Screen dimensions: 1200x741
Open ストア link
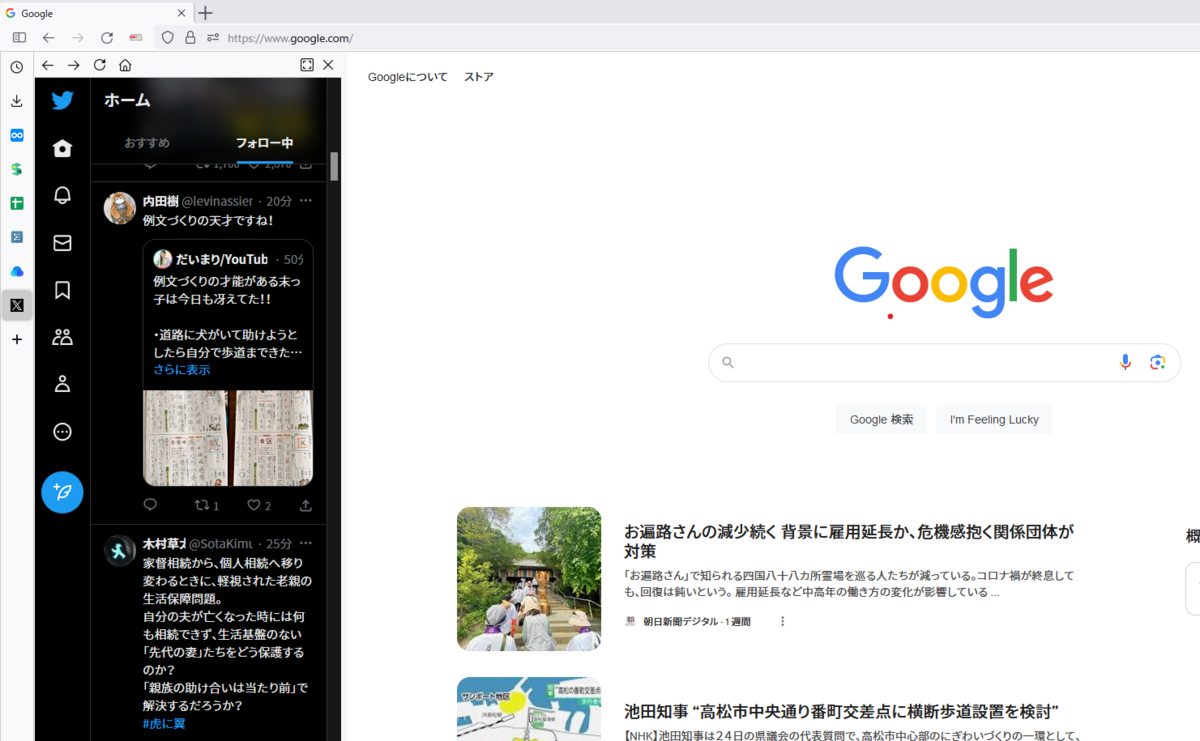click(x=479, y=77)
